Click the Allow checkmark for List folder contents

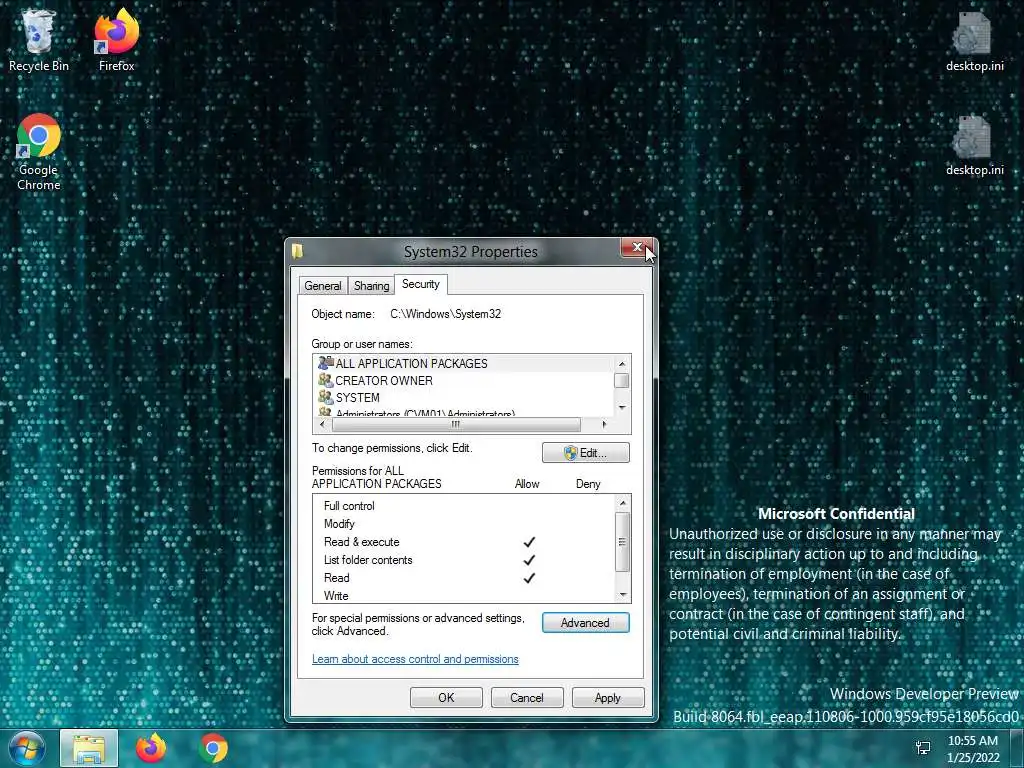(x=529, y=560)
